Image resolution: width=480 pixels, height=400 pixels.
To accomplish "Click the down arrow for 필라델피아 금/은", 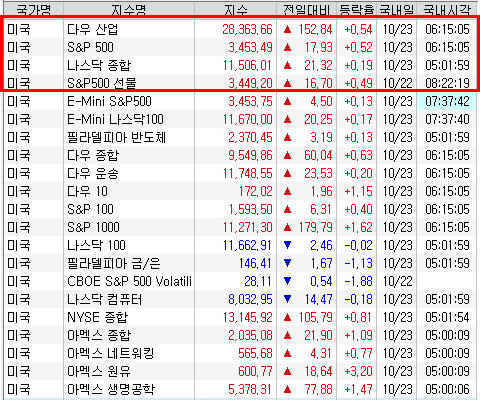I will point(287,263).
